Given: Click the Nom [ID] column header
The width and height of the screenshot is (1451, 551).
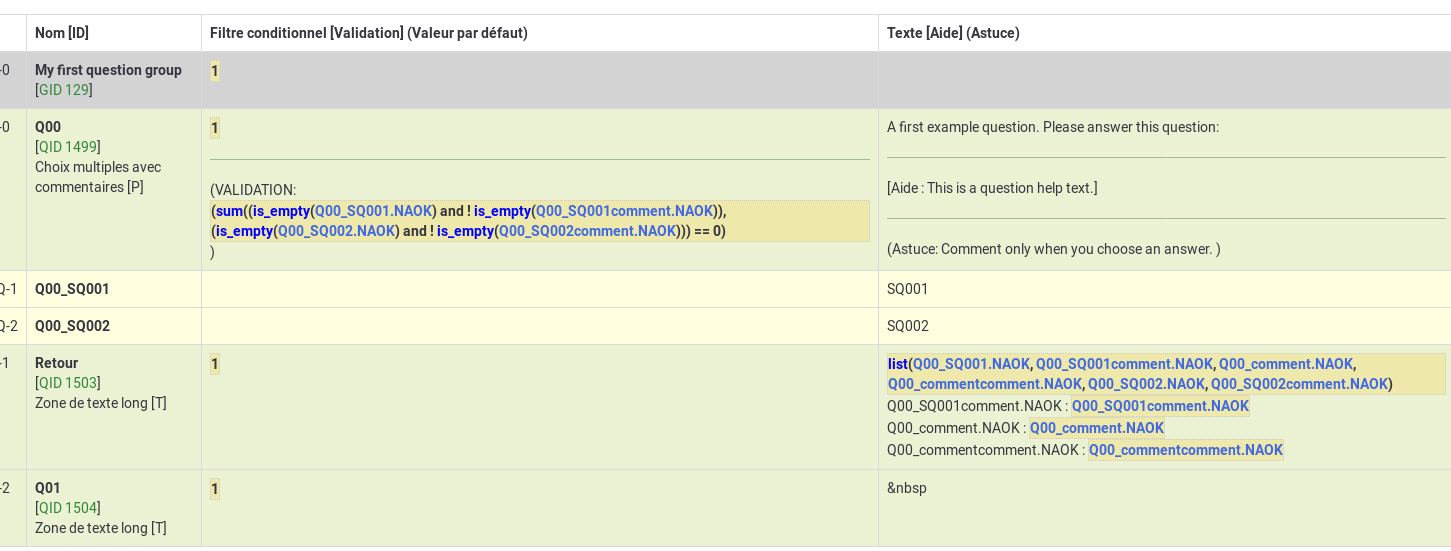Looking at the screenshot, I should point(62,33).
